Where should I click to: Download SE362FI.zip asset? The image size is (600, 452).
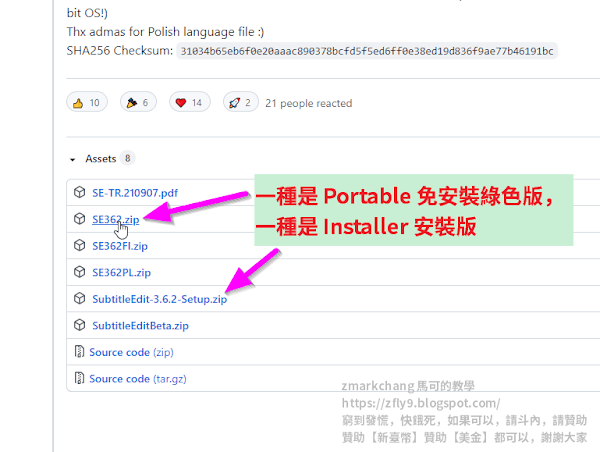(120, 246)
